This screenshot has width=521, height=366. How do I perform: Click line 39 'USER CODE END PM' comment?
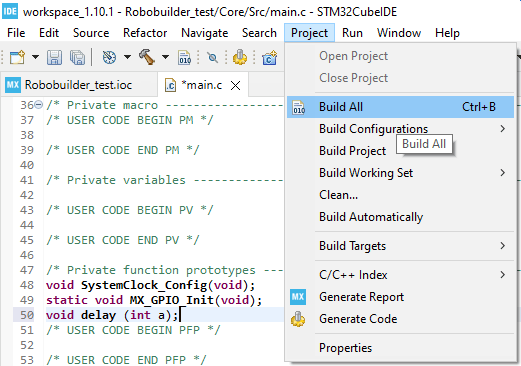[123, 150]
